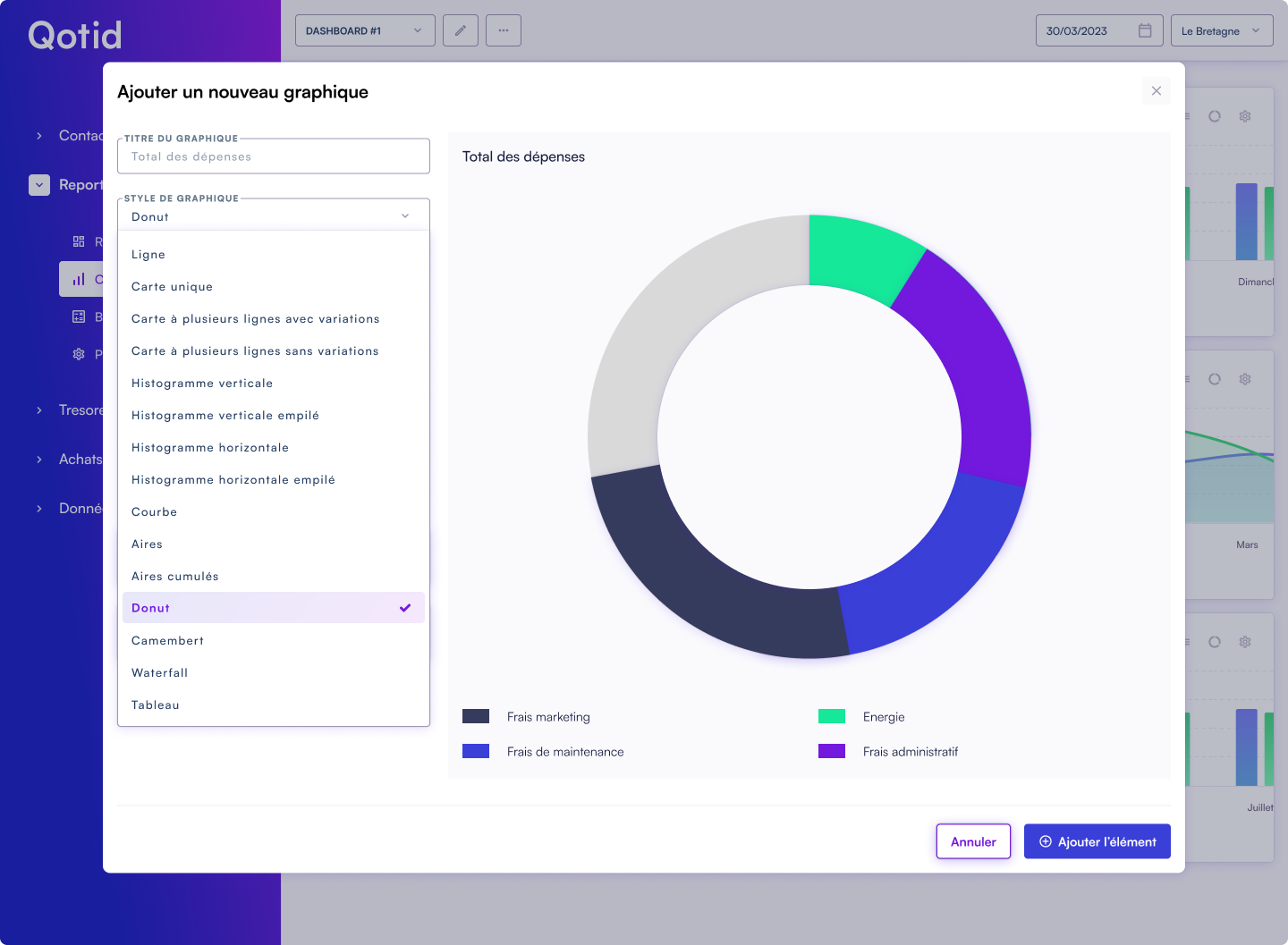Click the refresh icon on the Dimanche widget
The height and width of the screenshot is (945, 1288).
click(x=1214, y=116)
